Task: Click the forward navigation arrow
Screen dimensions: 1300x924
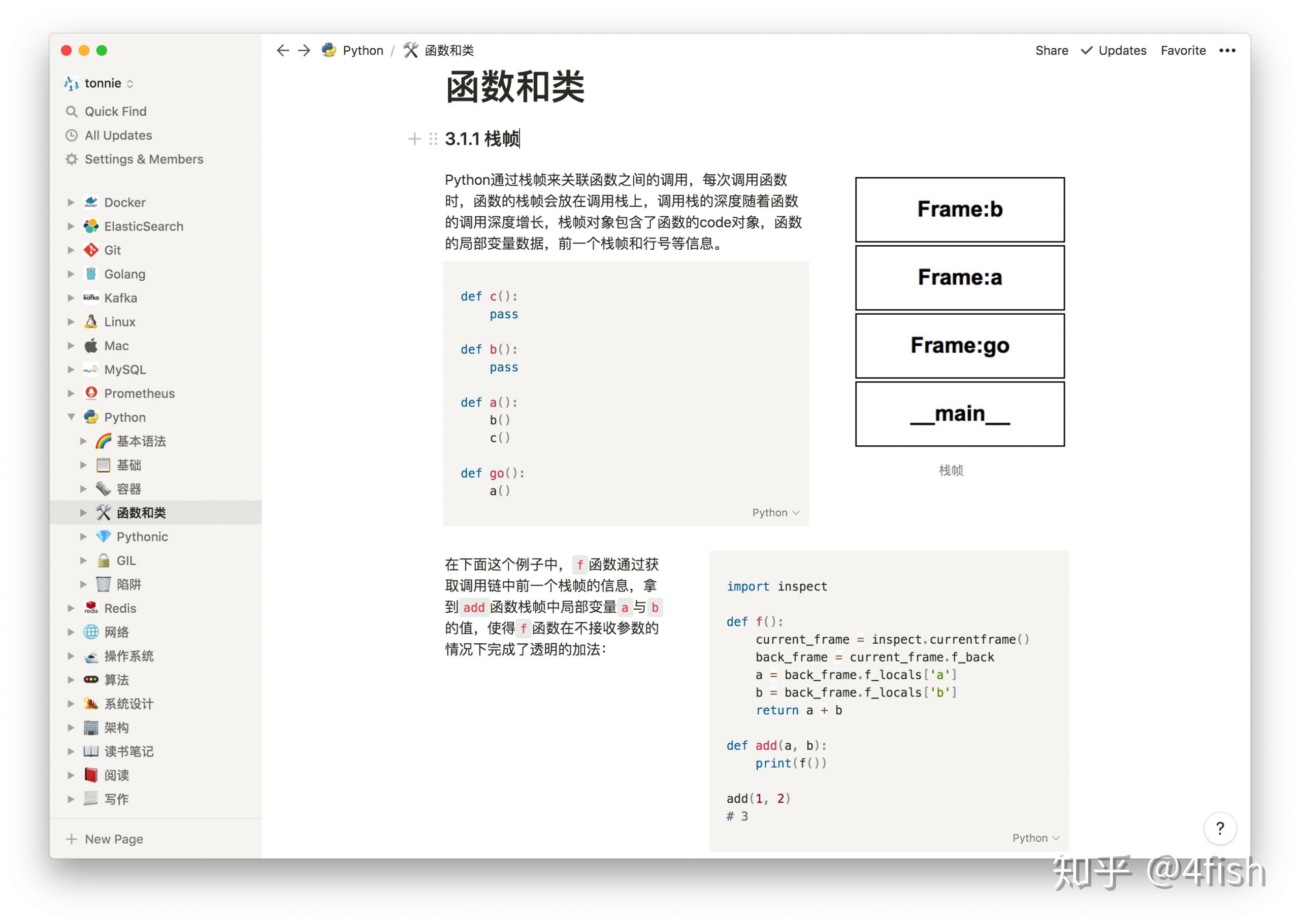Action: click(304, 51)
